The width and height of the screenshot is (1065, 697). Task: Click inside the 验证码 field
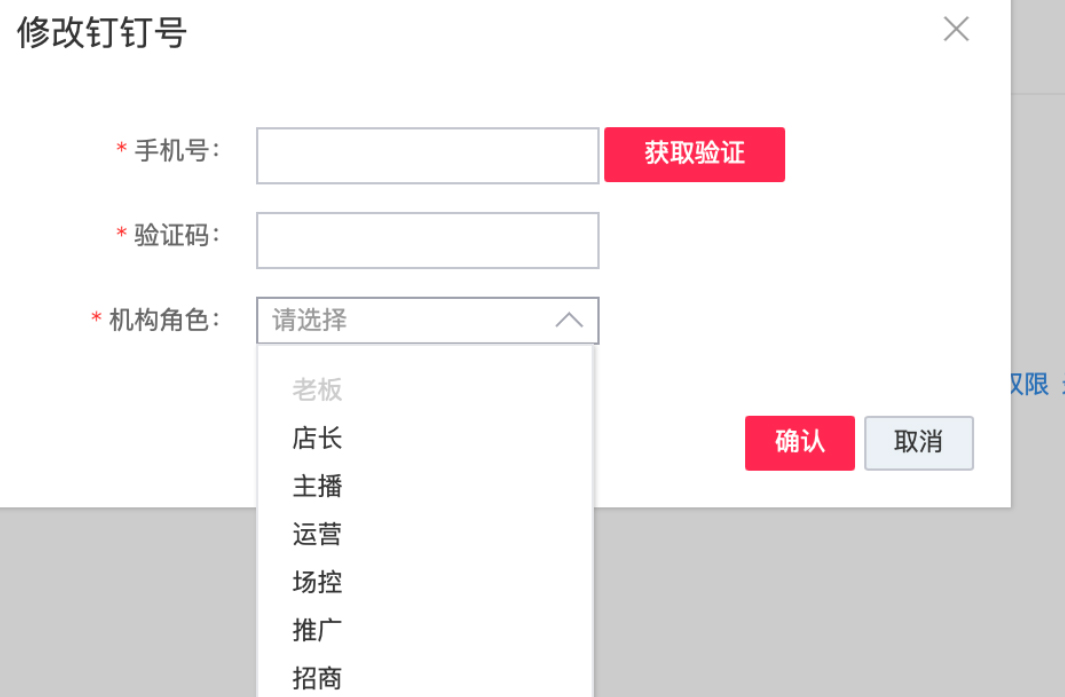pos(427,240)
